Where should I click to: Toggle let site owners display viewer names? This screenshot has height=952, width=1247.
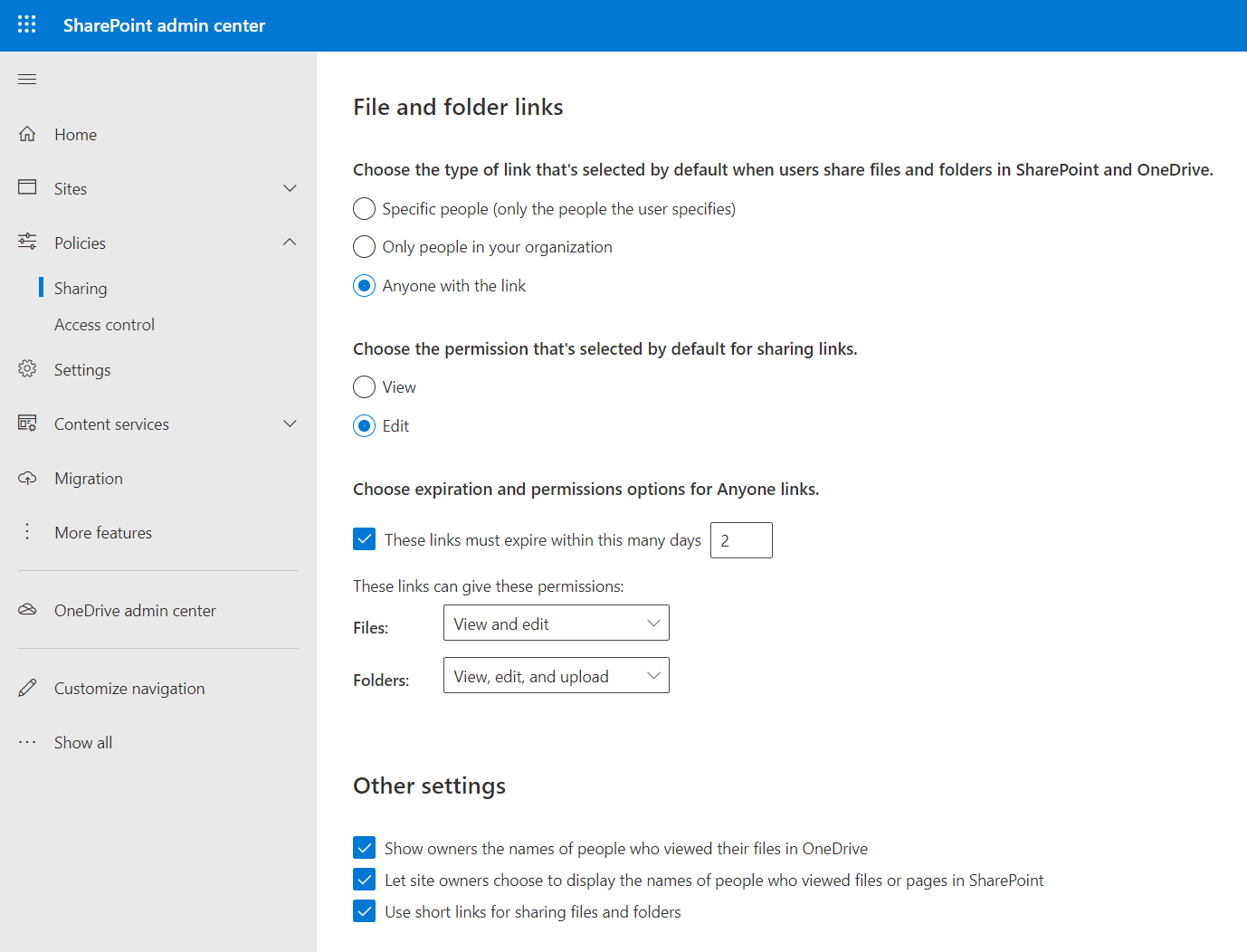coord(364,880)
